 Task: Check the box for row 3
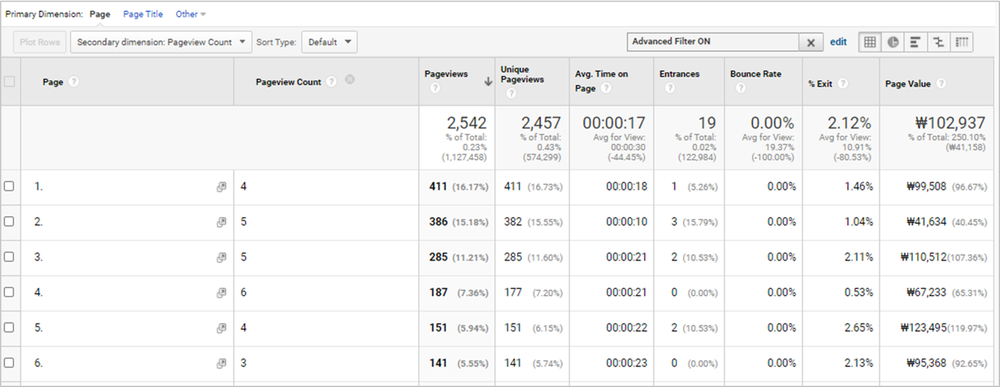9,257
